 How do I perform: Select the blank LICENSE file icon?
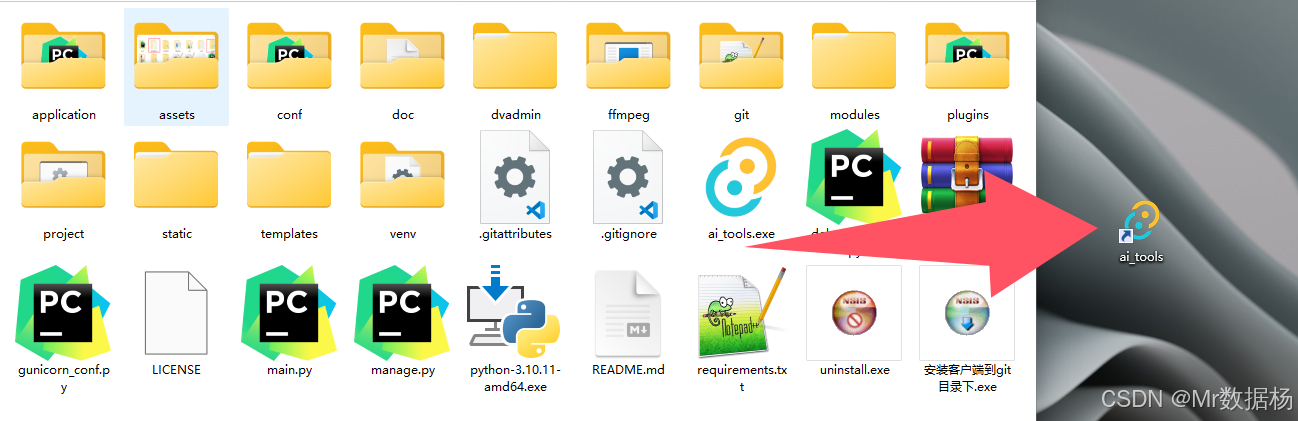pyautogui.click(x=176, y=312)
